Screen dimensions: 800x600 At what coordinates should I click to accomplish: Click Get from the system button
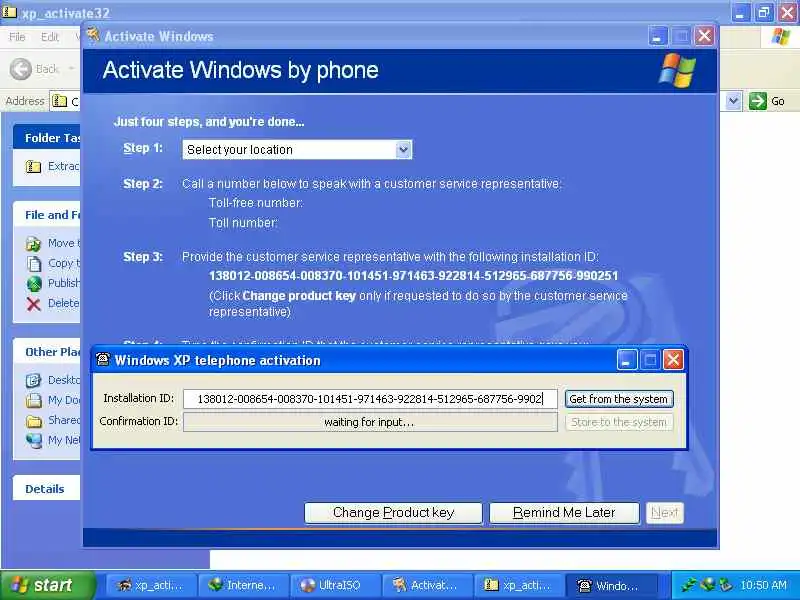tap(618, 399)
